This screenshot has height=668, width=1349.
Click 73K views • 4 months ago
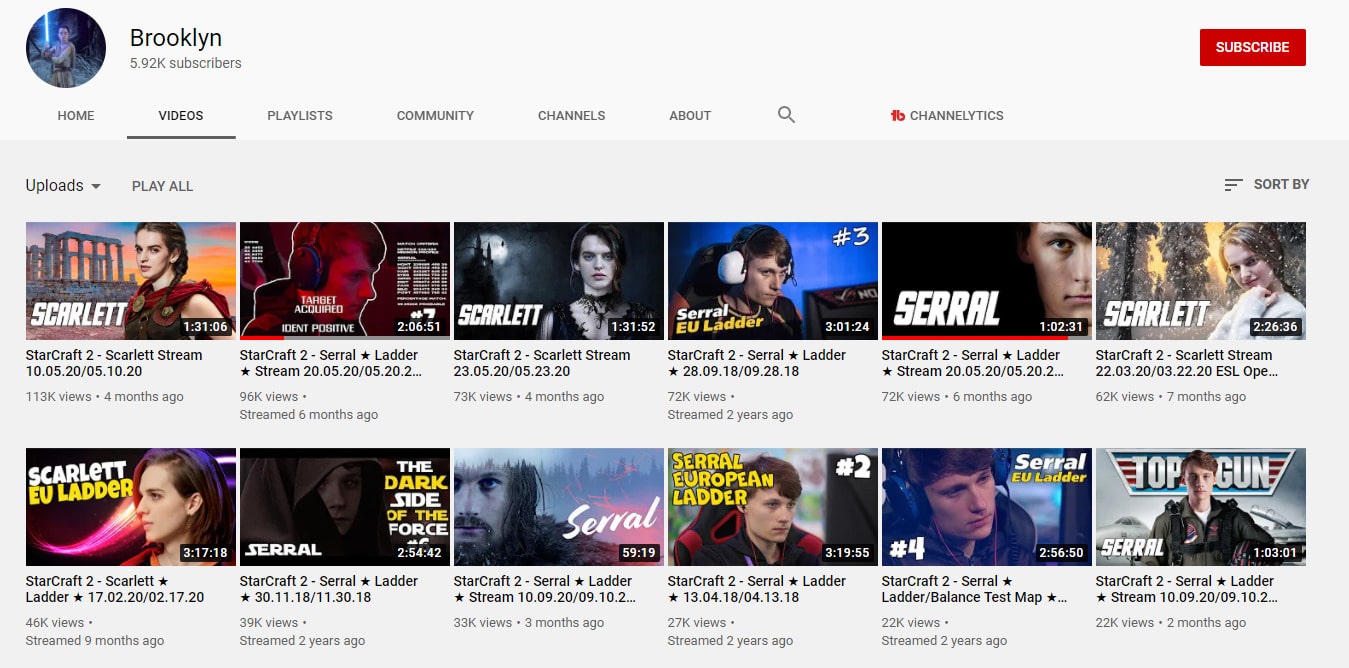point(529,397)
